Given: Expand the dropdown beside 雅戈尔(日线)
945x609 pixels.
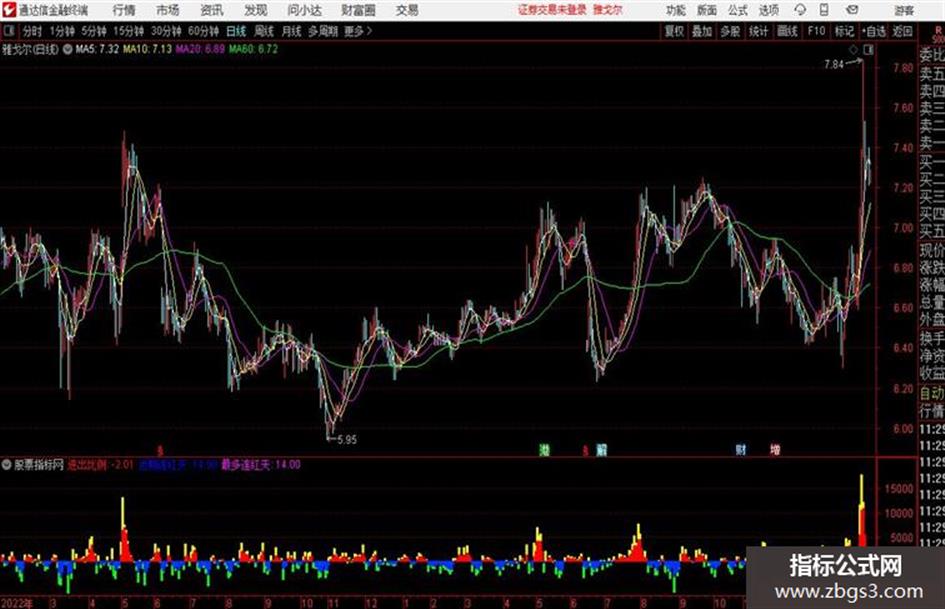Looking at the screenshot, I should tap(68, 49).
